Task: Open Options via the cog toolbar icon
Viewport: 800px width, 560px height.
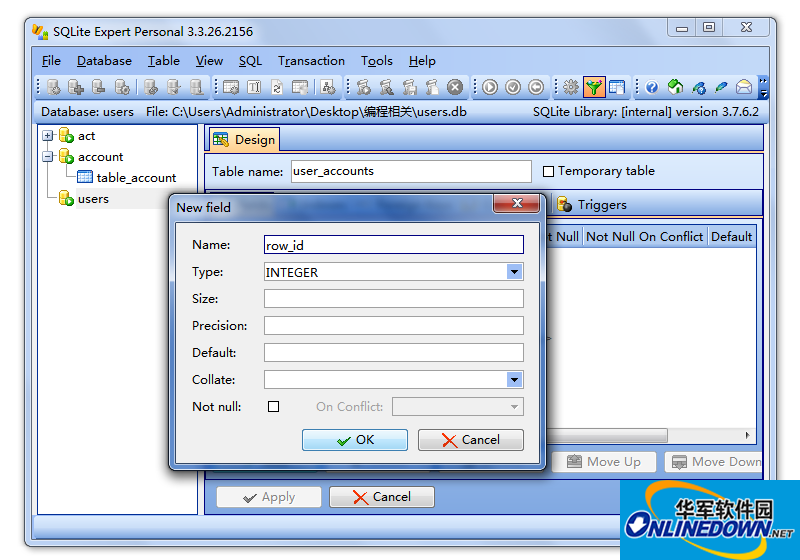Action: [x=570, y=87]
